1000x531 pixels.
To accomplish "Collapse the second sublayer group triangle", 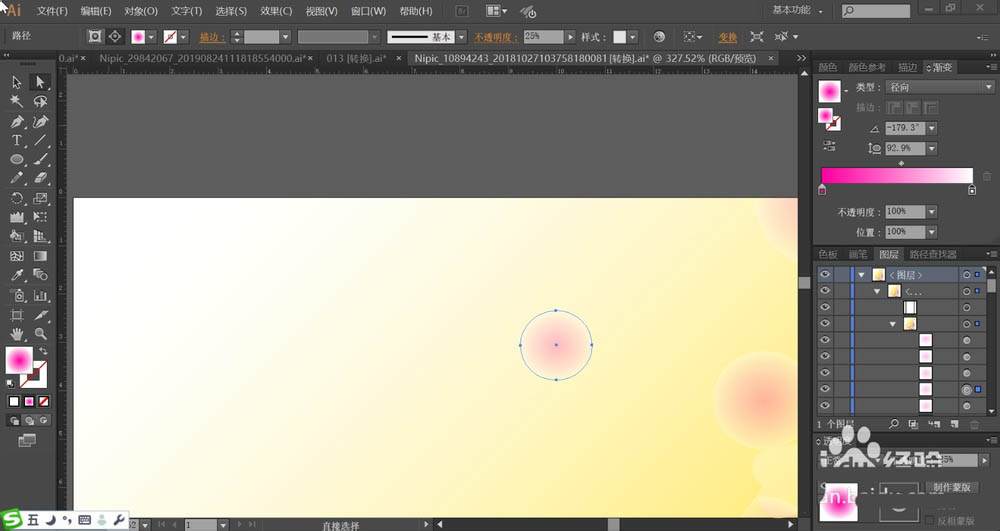I will pos(877,291).
